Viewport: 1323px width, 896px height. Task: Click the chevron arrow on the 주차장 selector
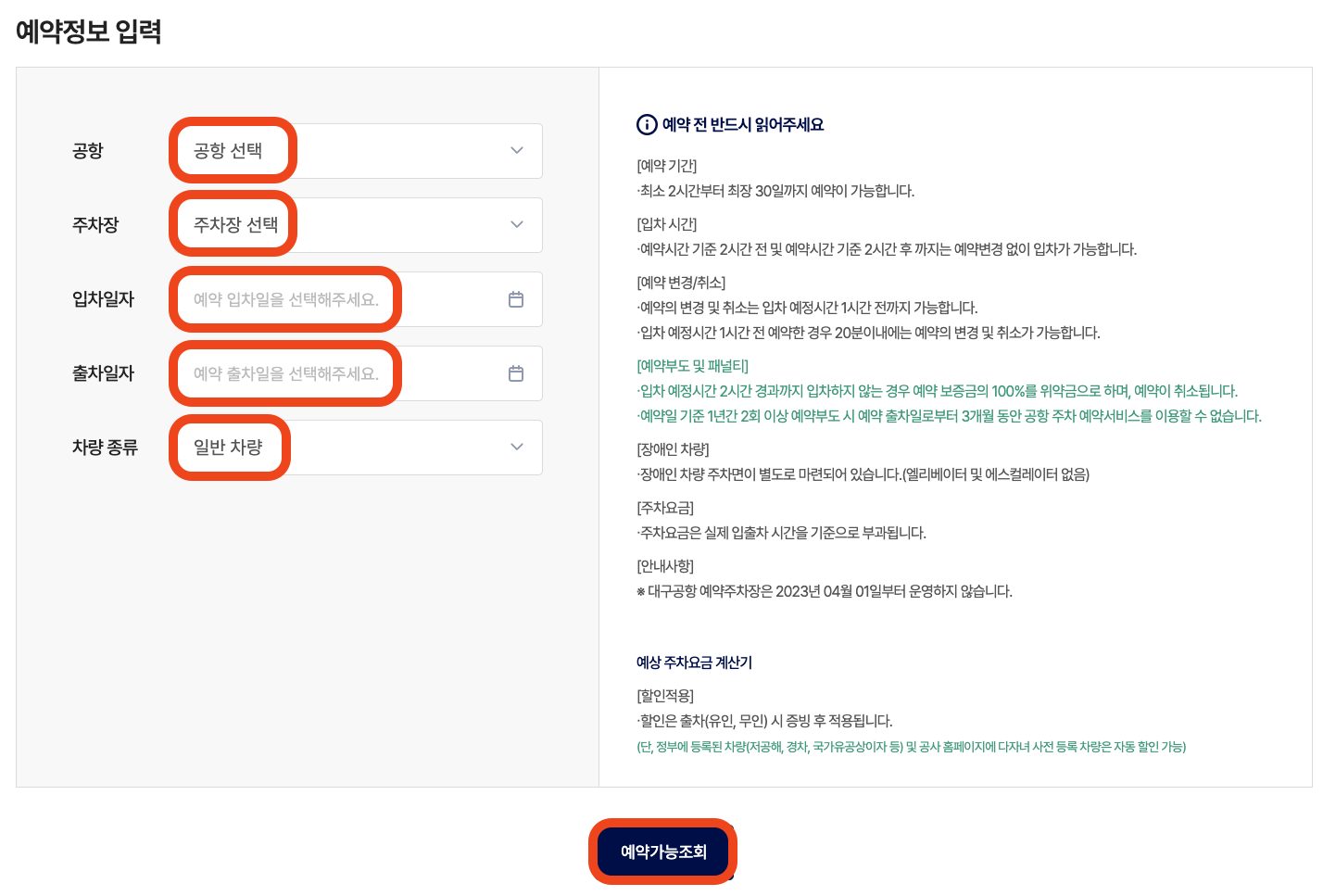coord(516,225)
